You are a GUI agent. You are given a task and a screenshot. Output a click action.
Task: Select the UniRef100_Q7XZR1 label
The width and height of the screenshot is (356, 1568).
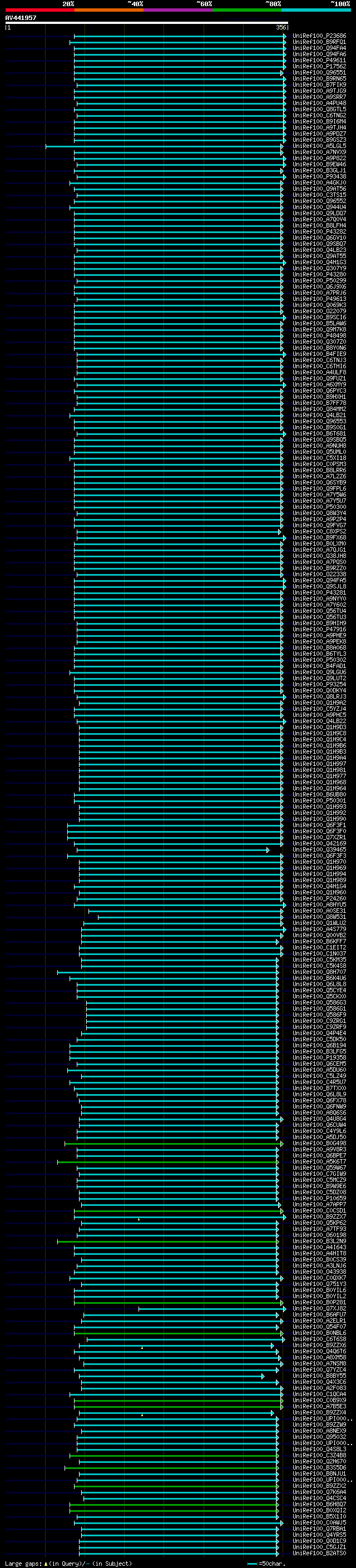click(319, 837)
